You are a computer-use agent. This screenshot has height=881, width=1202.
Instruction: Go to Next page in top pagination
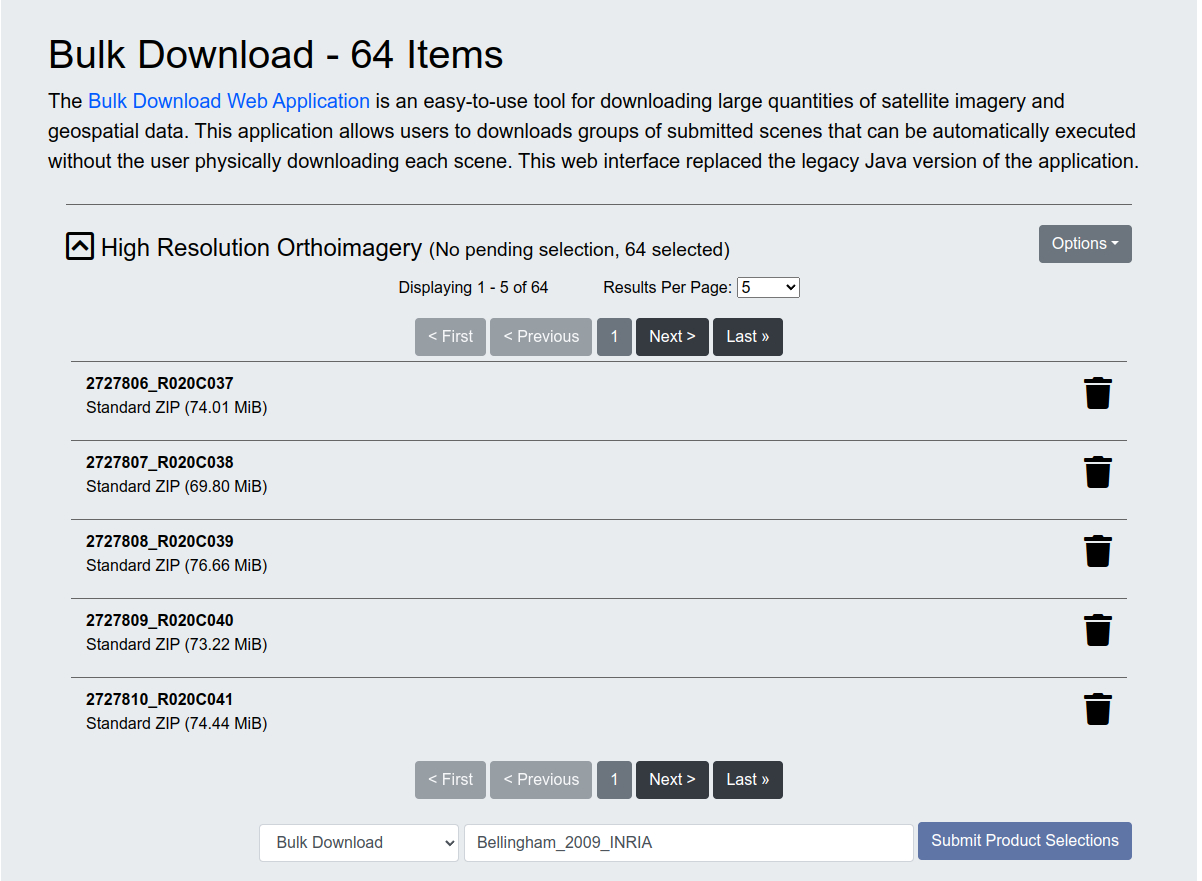671,337
